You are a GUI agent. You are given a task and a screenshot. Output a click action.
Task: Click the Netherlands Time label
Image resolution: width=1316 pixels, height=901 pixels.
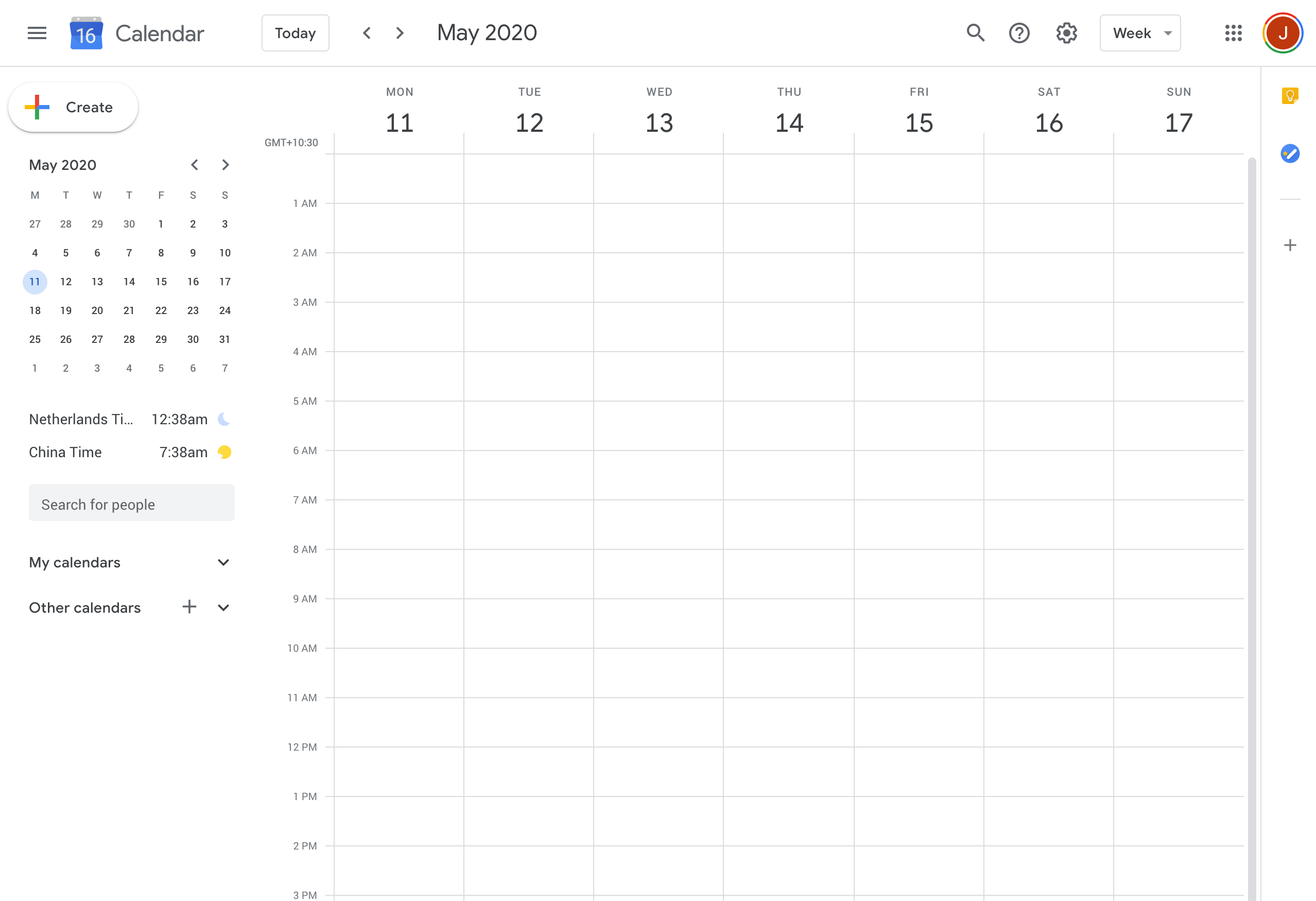click(x=81, y=419)
